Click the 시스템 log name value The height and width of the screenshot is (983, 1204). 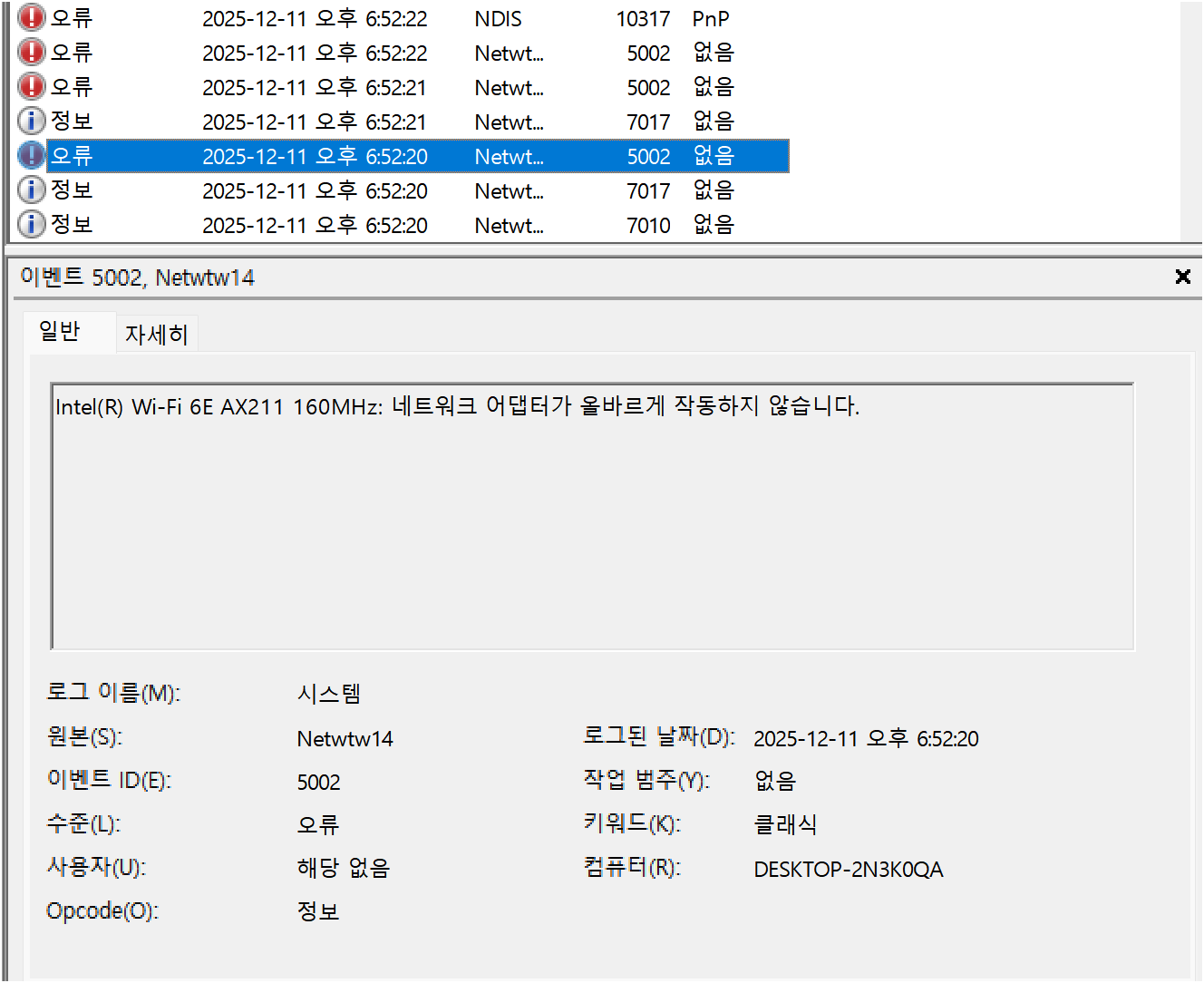tap(329, 693)
